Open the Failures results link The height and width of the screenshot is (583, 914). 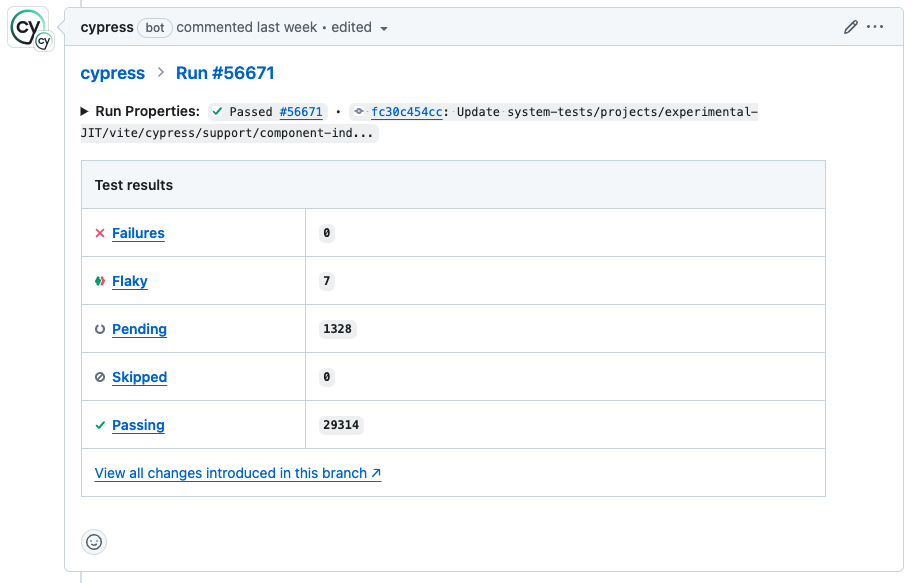coord(139,232)
